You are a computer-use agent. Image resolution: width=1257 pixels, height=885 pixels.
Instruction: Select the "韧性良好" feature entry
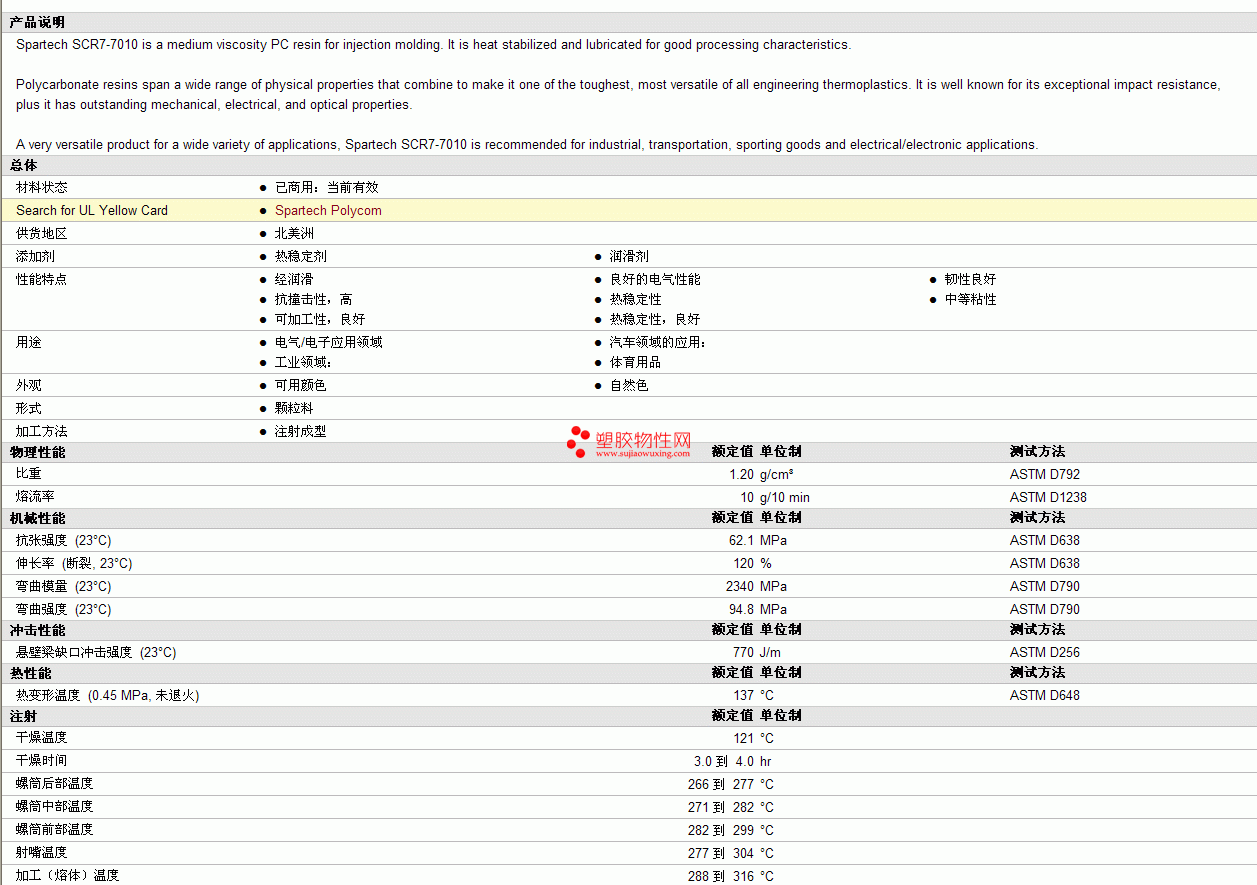(970, 279)
